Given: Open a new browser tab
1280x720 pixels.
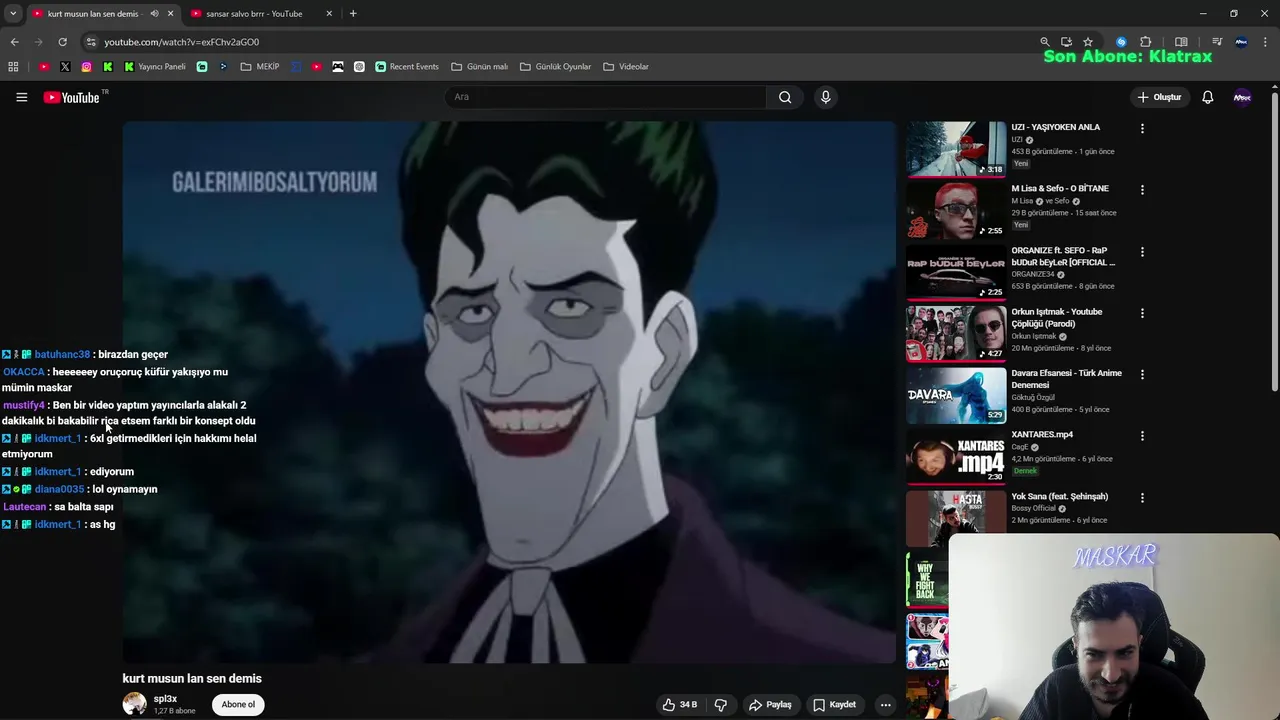Looking at the screenshot, I should coord(353,14).
